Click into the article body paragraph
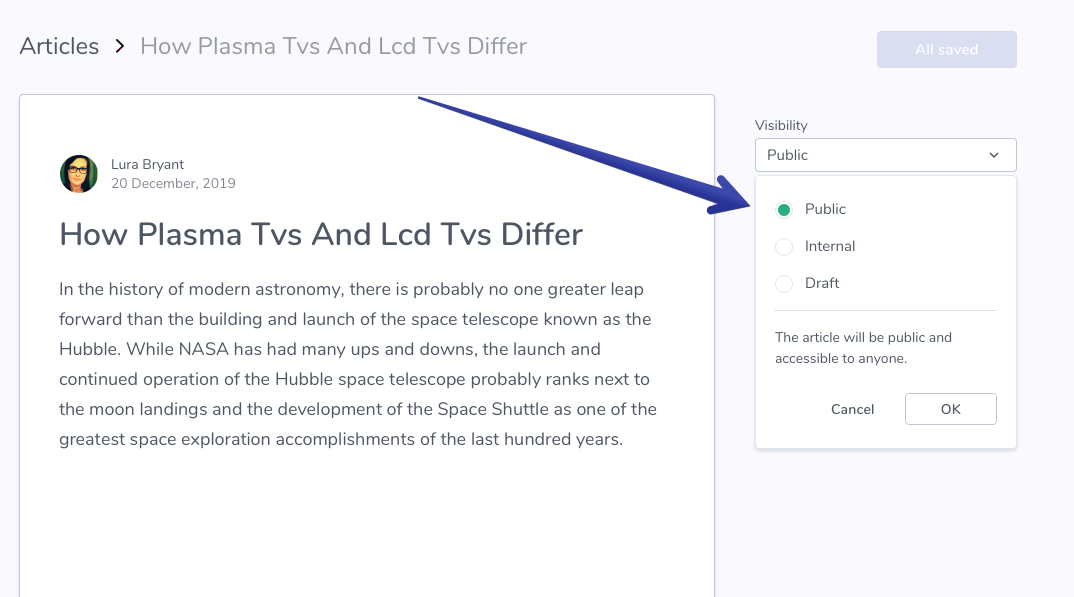The image size is (1074, 597). coord(358,364)
